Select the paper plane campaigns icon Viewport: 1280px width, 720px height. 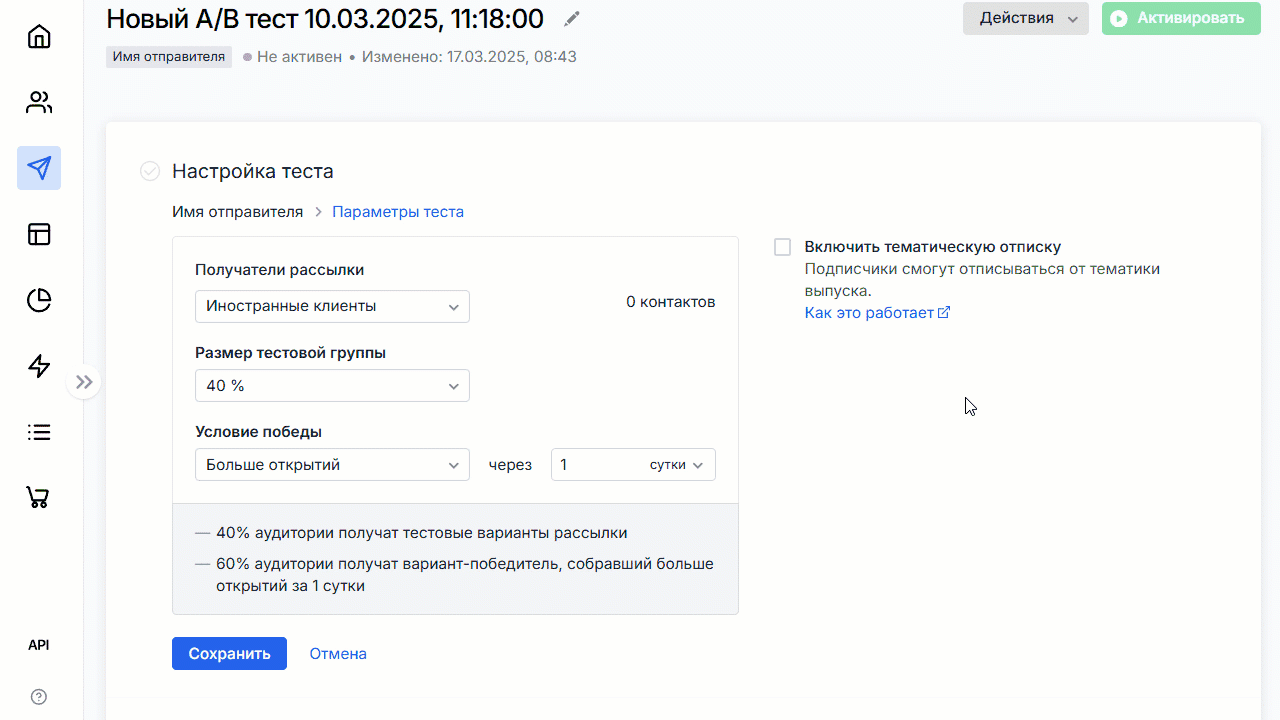pyautogui.click(x=39, y=168)
